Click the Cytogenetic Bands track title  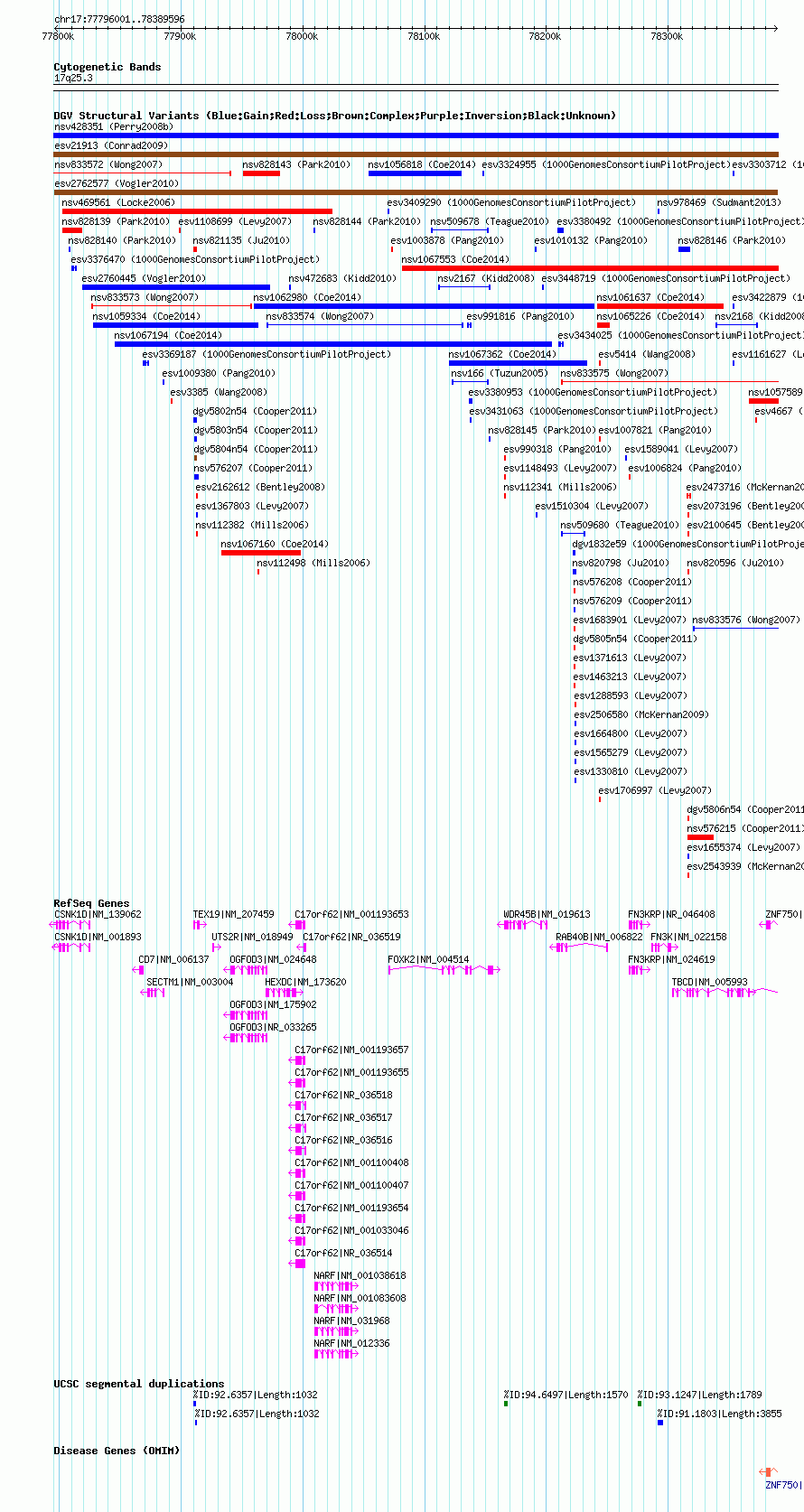[107, 67]
